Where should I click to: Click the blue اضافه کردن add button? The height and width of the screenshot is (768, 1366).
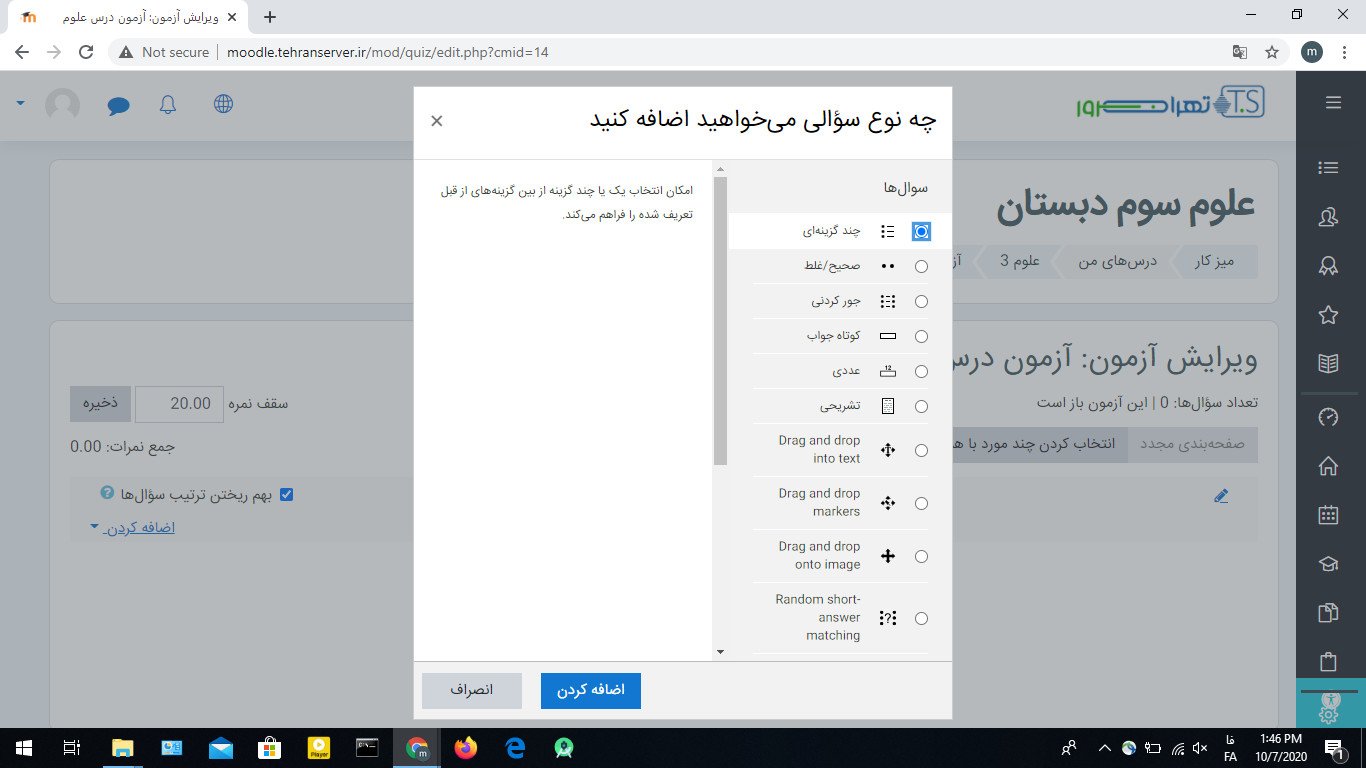590,691
